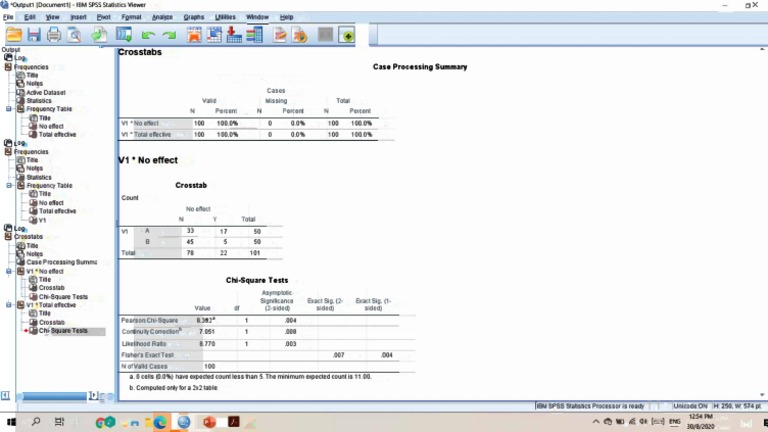Click the taskbar Search icon
The height and width of the screenshot is (432, 768).
tap(36, 421)
